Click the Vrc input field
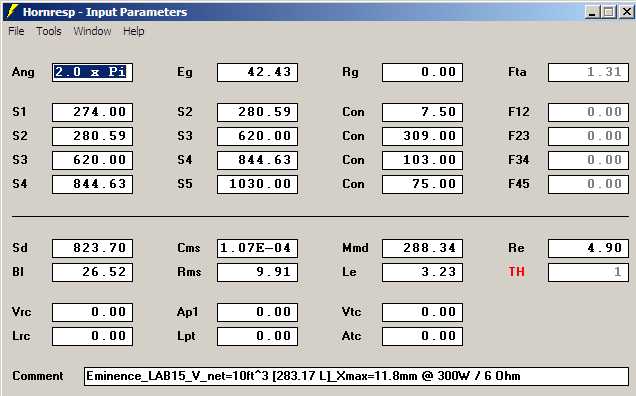The width and height of the screenshot is (636, 396). 92,312
